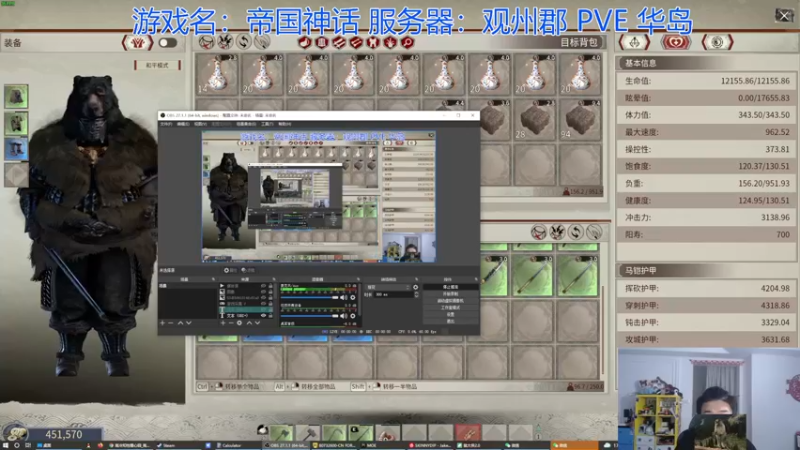
Task: Toggle lock of the first OBS source
Action: tap(270, 286)
